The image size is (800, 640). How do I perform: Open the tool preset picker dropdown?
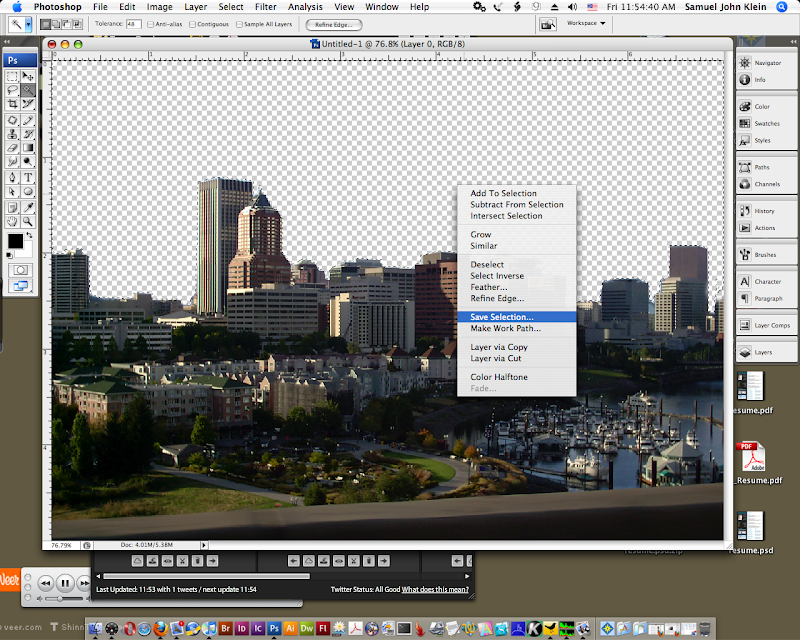point(30,23)
